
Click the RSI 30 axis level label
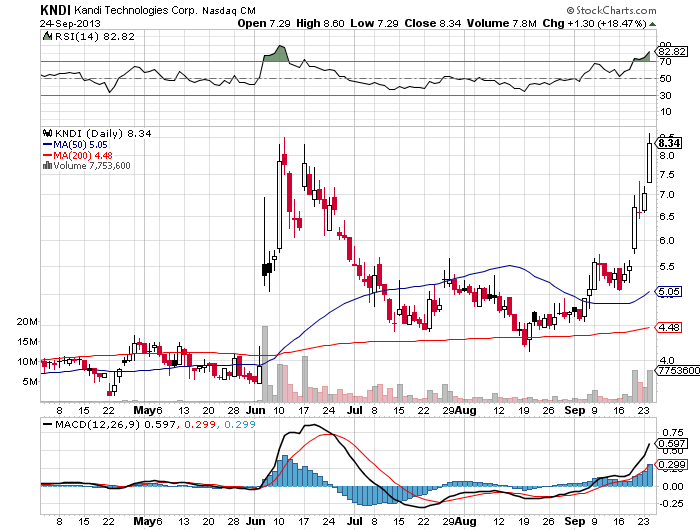click(666, 95)
